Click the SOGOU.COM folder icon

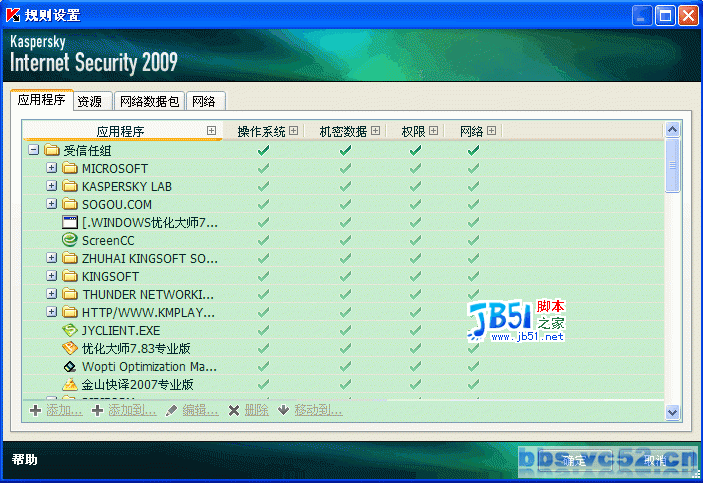tap(70, 204)
